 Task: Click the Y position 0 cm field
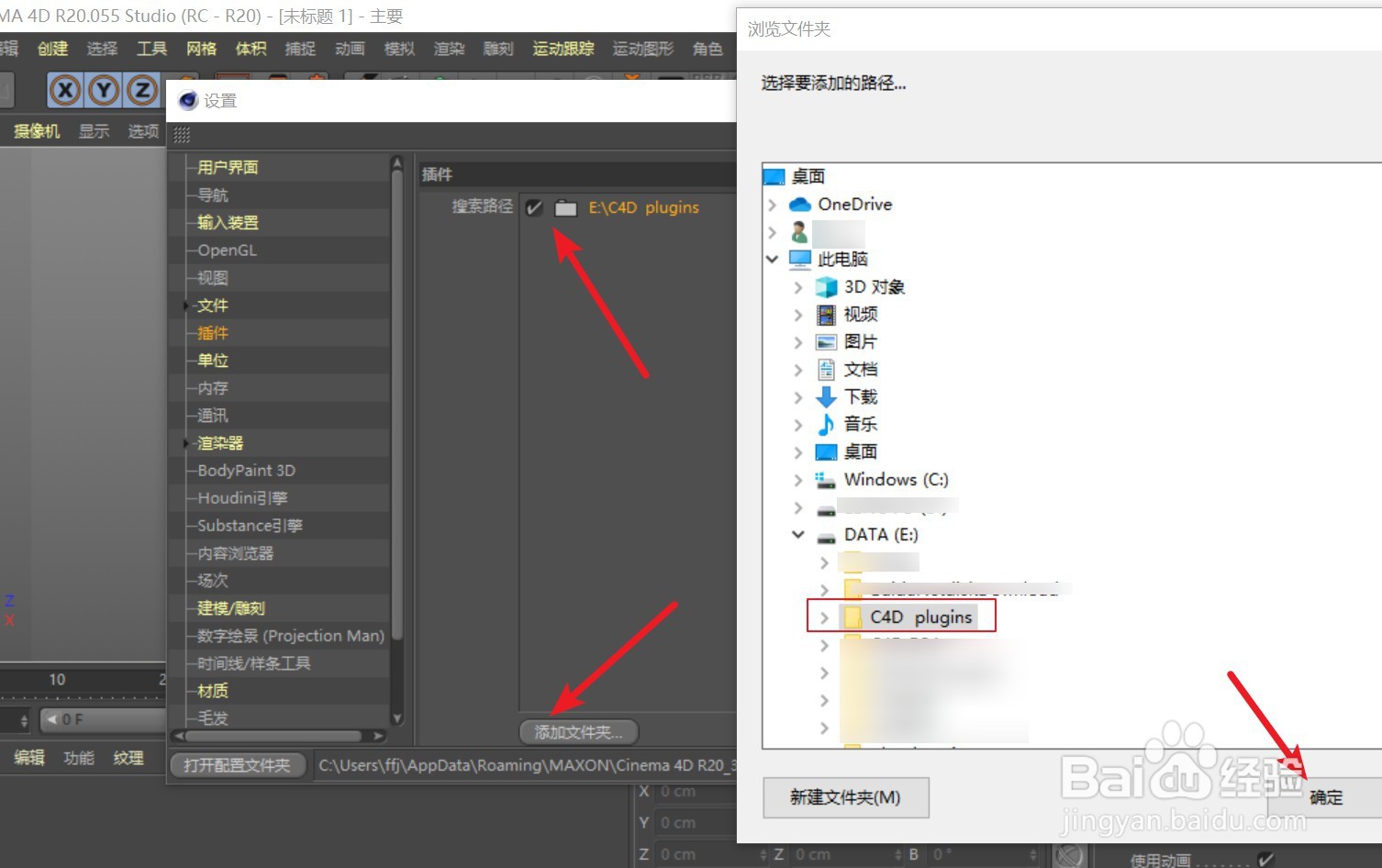693,823
